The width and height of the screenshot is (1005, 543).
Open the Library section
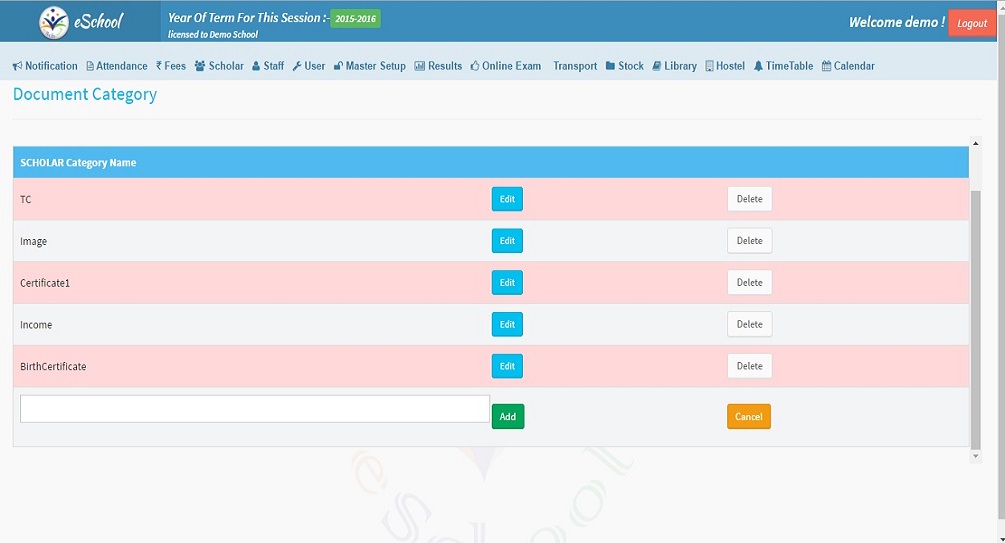(x=674, y=66)
